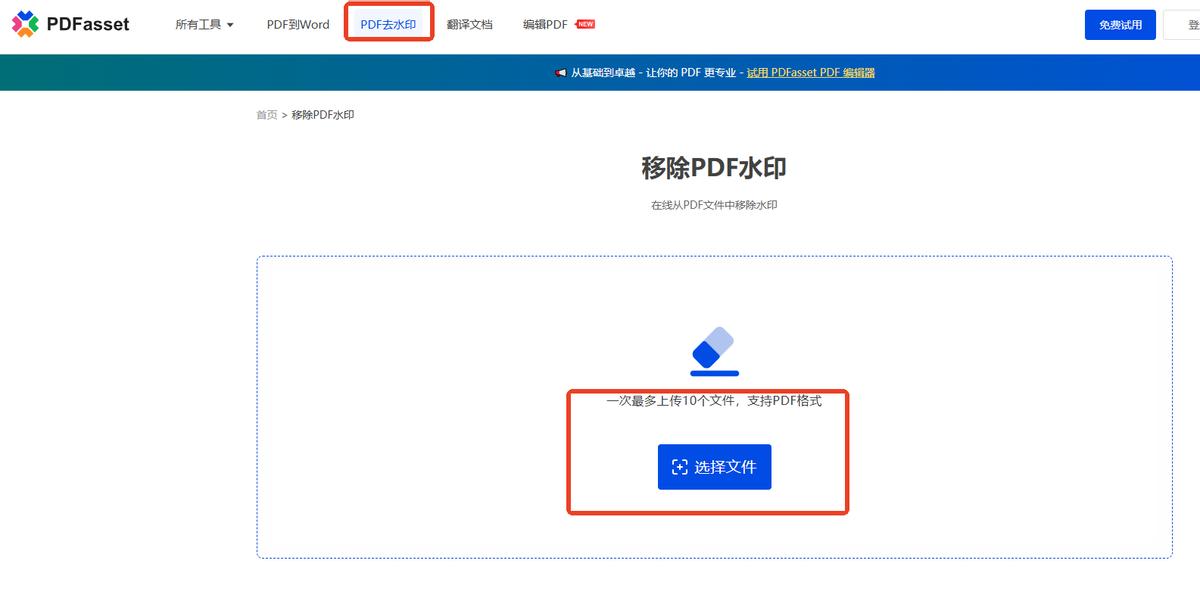Screen dimensions: 1200x594
Task: Click the 免费试用 button
Action: [x=1120, y=24]
